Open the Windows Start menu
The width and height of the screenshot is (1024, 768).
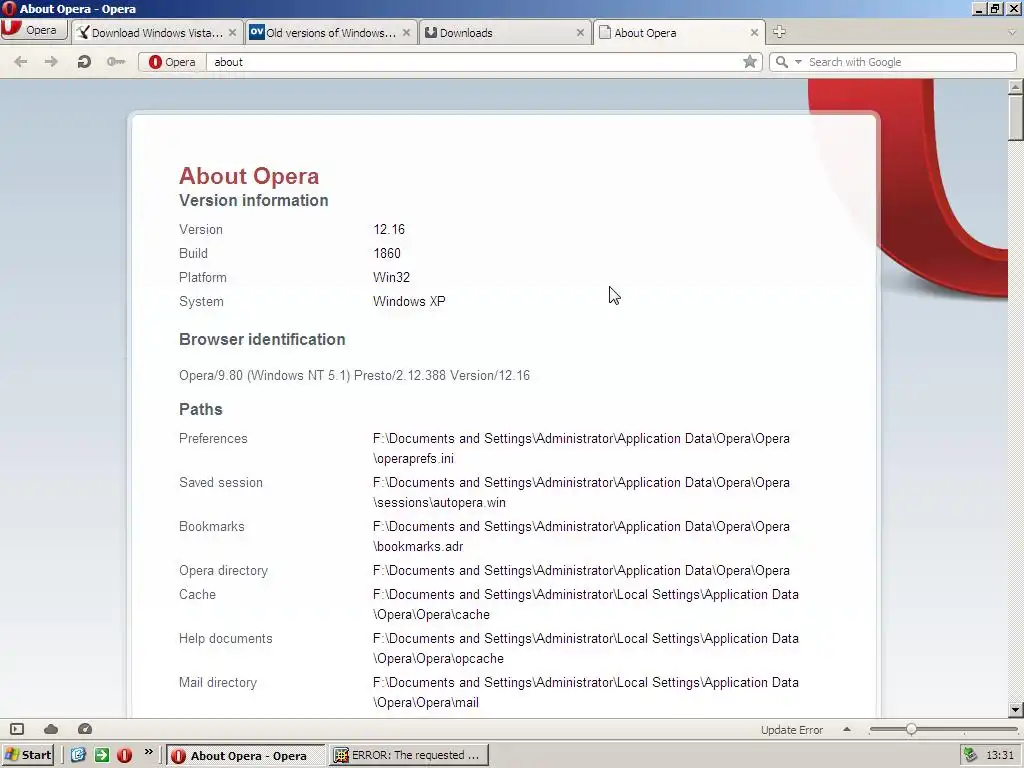27,755
